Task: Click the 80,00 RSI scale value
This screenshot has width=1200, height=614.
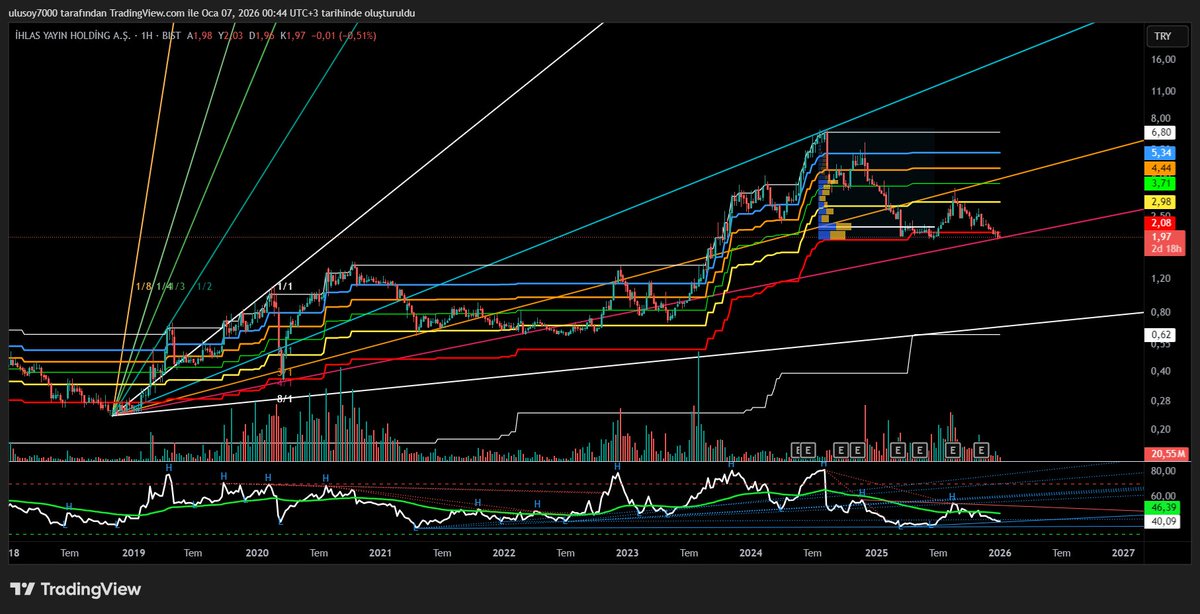Action: point(1163,469)
